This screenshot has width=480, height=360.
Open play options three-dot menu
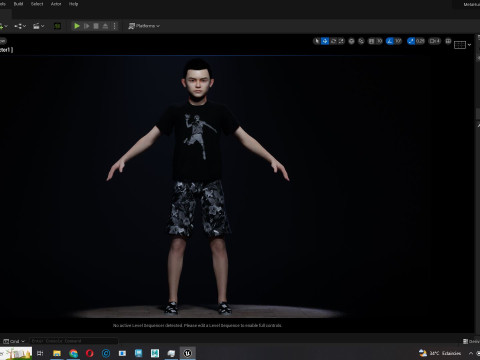(115, 26)
